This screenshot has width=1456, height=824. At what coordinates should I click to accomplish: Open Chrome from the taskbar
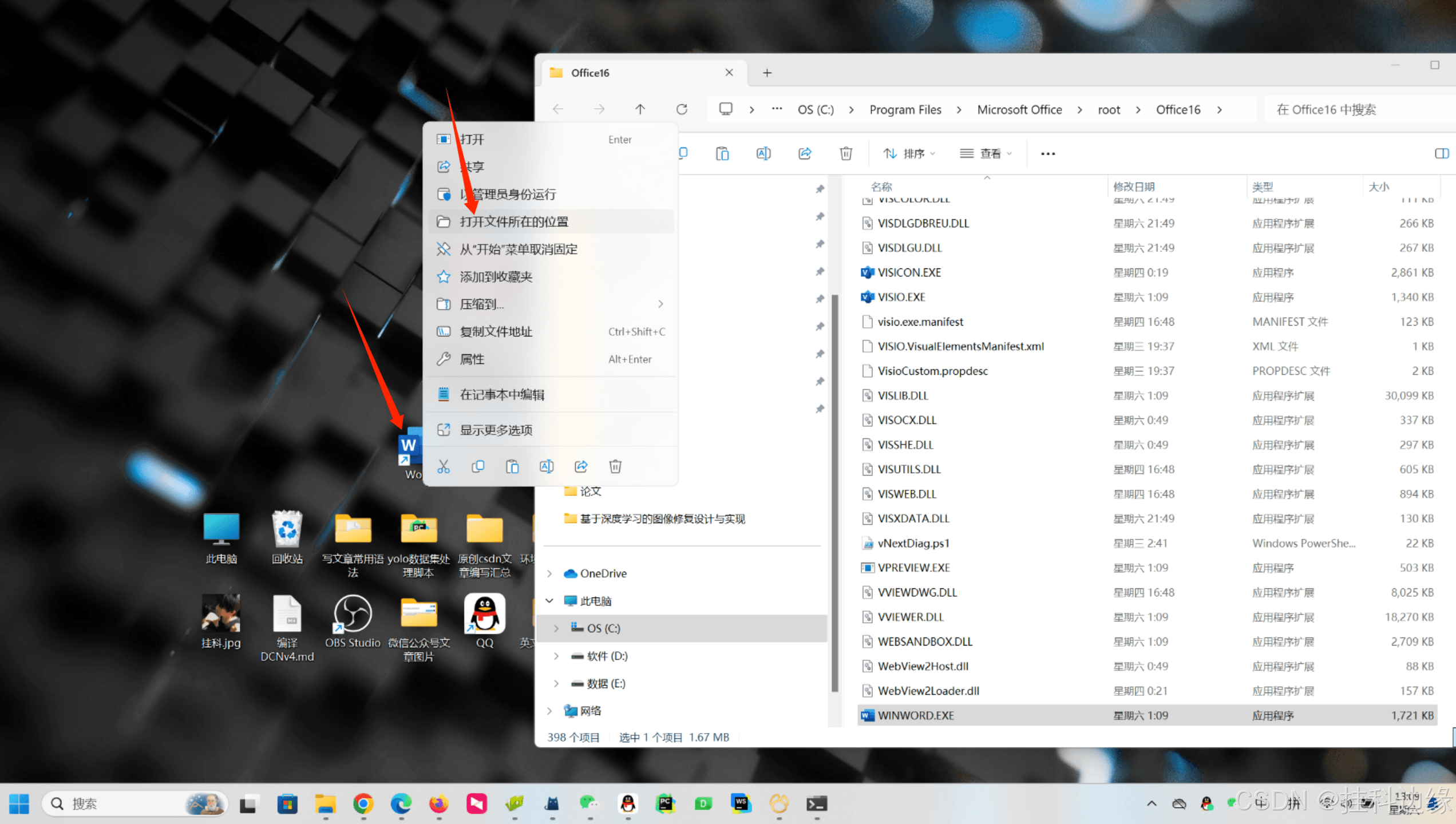(363, 804)
